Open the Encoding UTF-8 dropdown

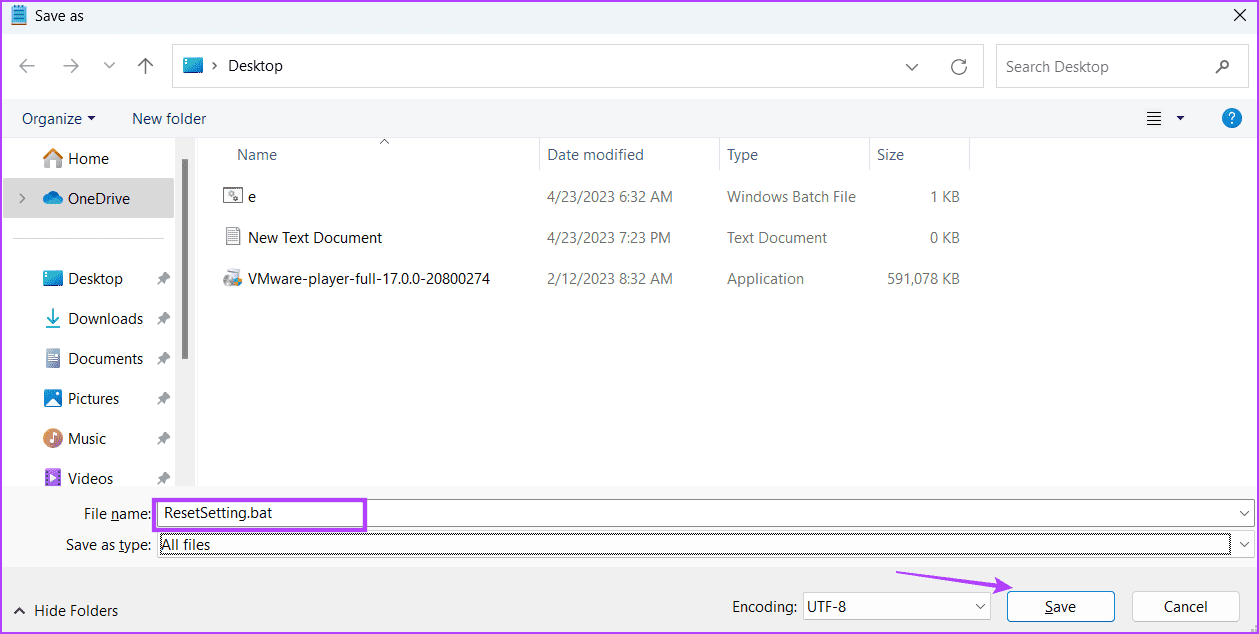pos(897,606)
